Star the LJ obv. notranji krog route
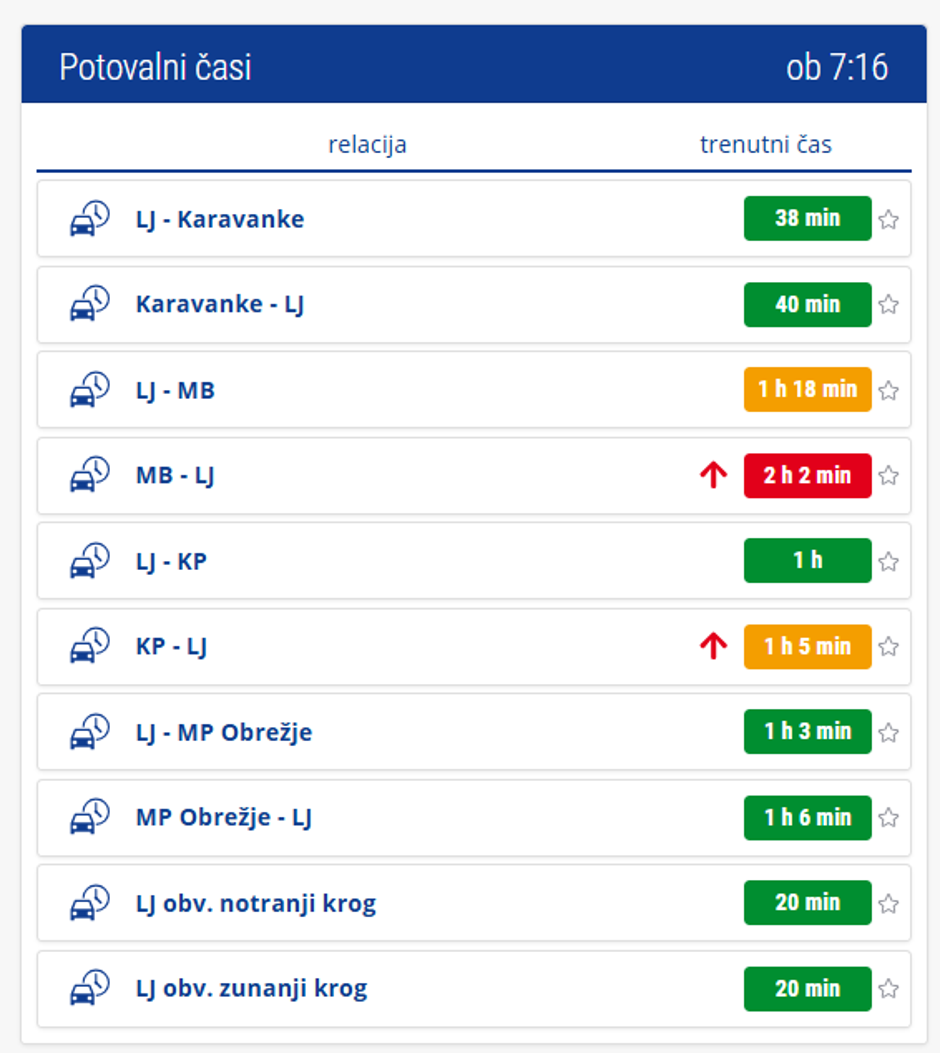This screenshot has height=1053, width=940. (888, 904)
